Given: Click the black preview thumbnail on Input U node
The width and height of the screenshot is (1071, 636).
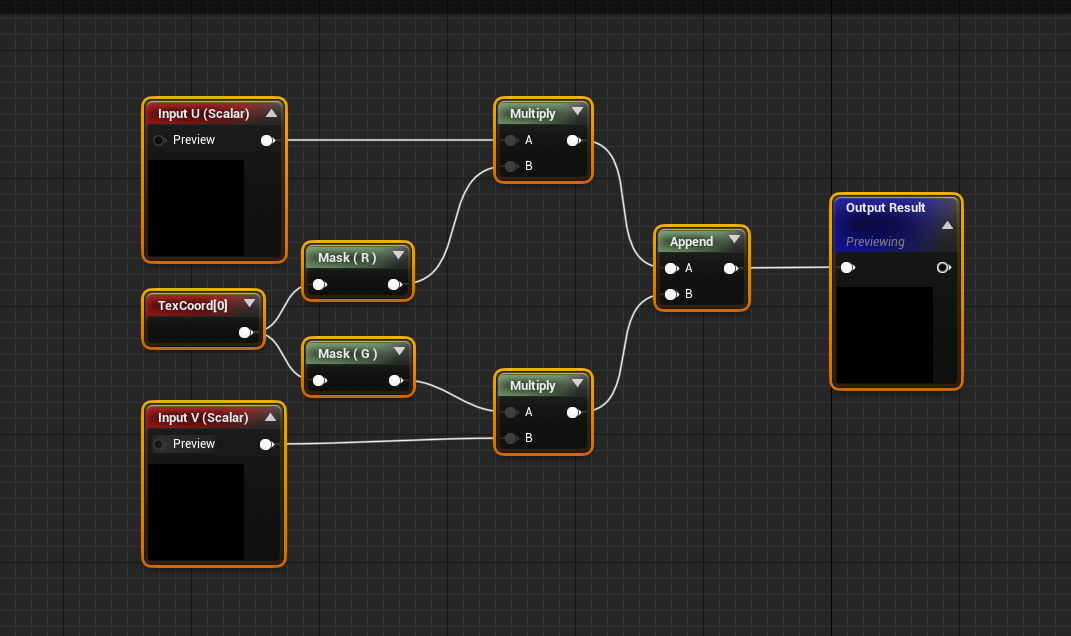Looking at the screenshot, I should point(196,208).
